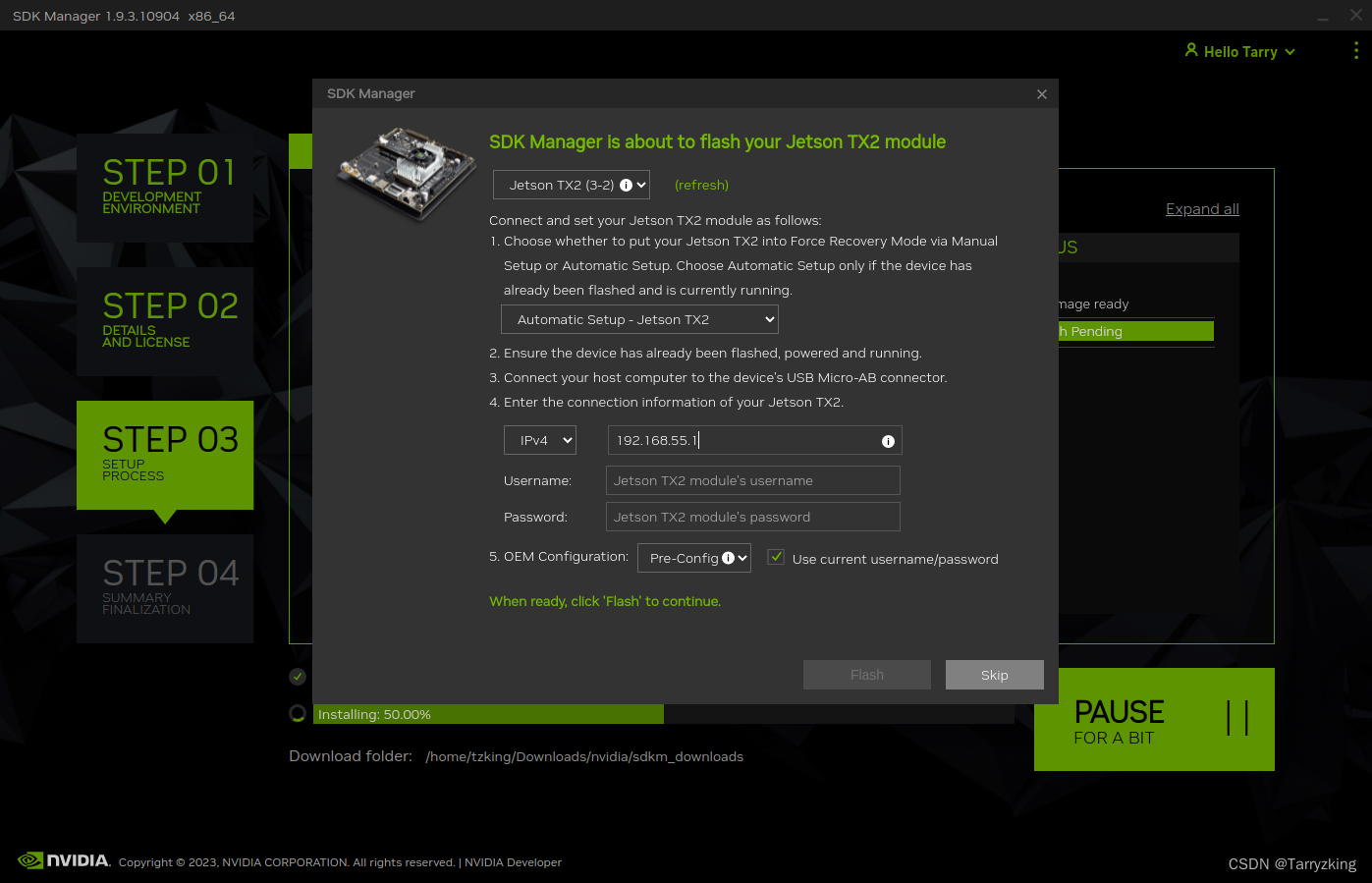Screen dimensions: 1372x883
Task: Go to Step 01 Development Environment
Action: click(165, 188)
